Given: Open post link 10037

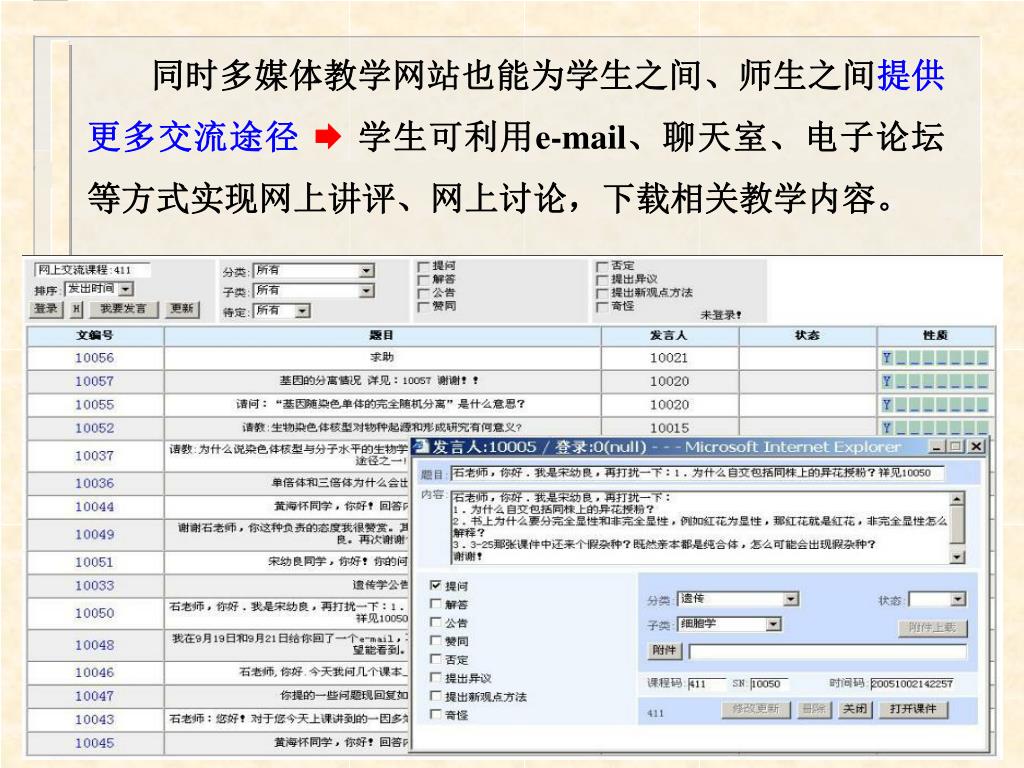Looking at the screenshot, I should click(x=95, y=456).
